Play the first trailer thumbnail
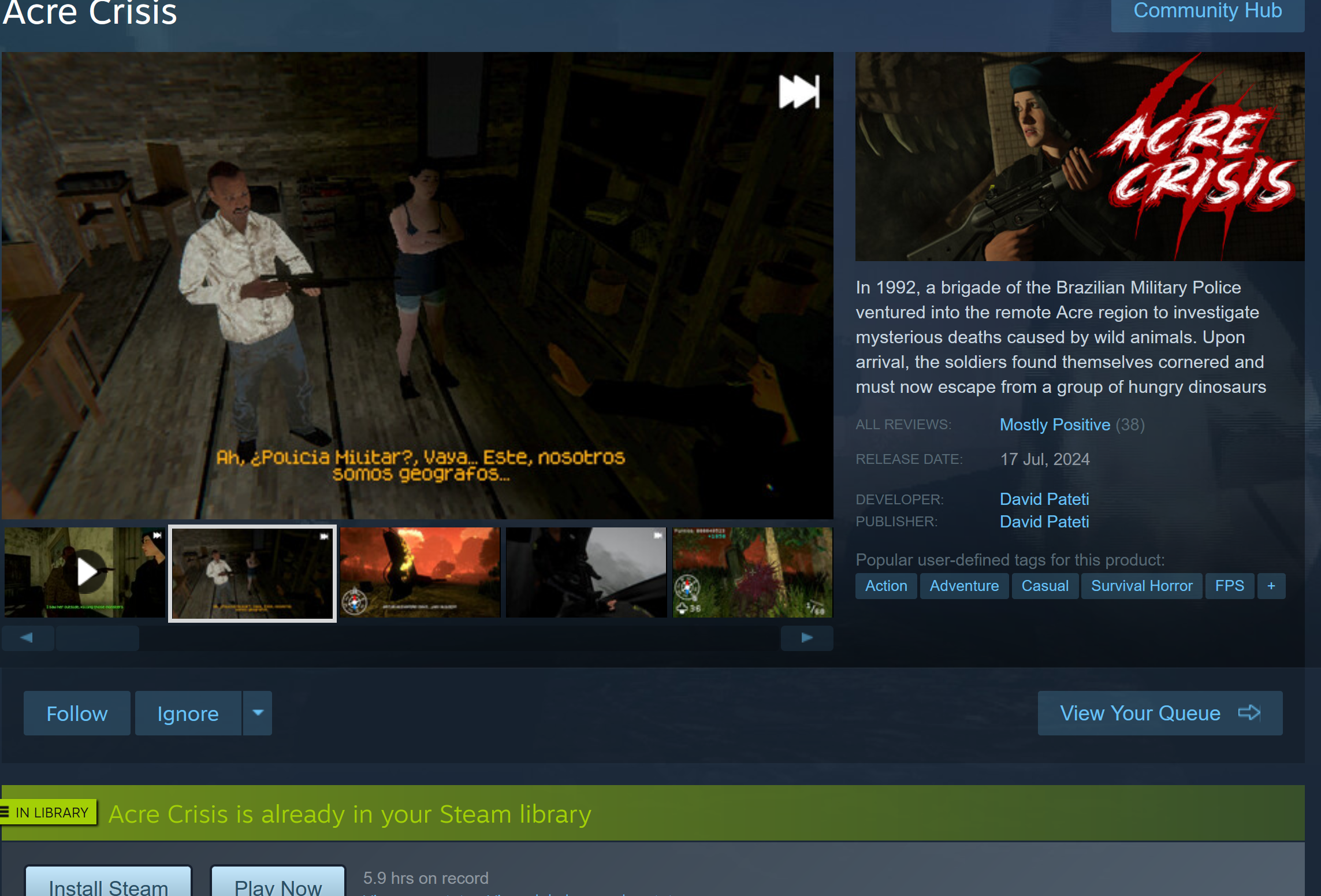Screen dimensions: 1321x896 (85, 572)
